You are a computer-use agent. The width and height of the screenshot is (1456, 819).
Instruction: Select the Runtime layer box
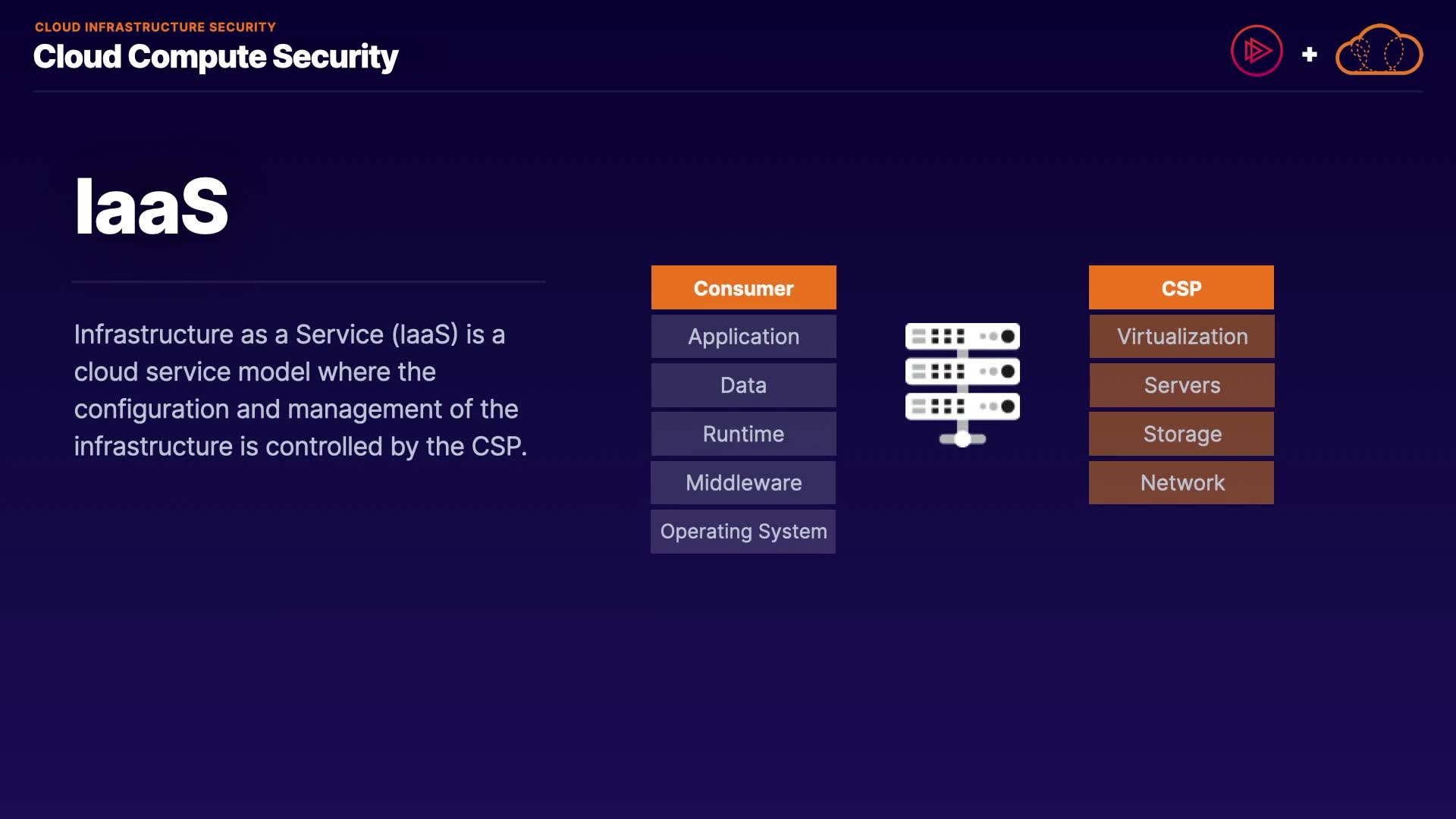(x=743, y=434)
